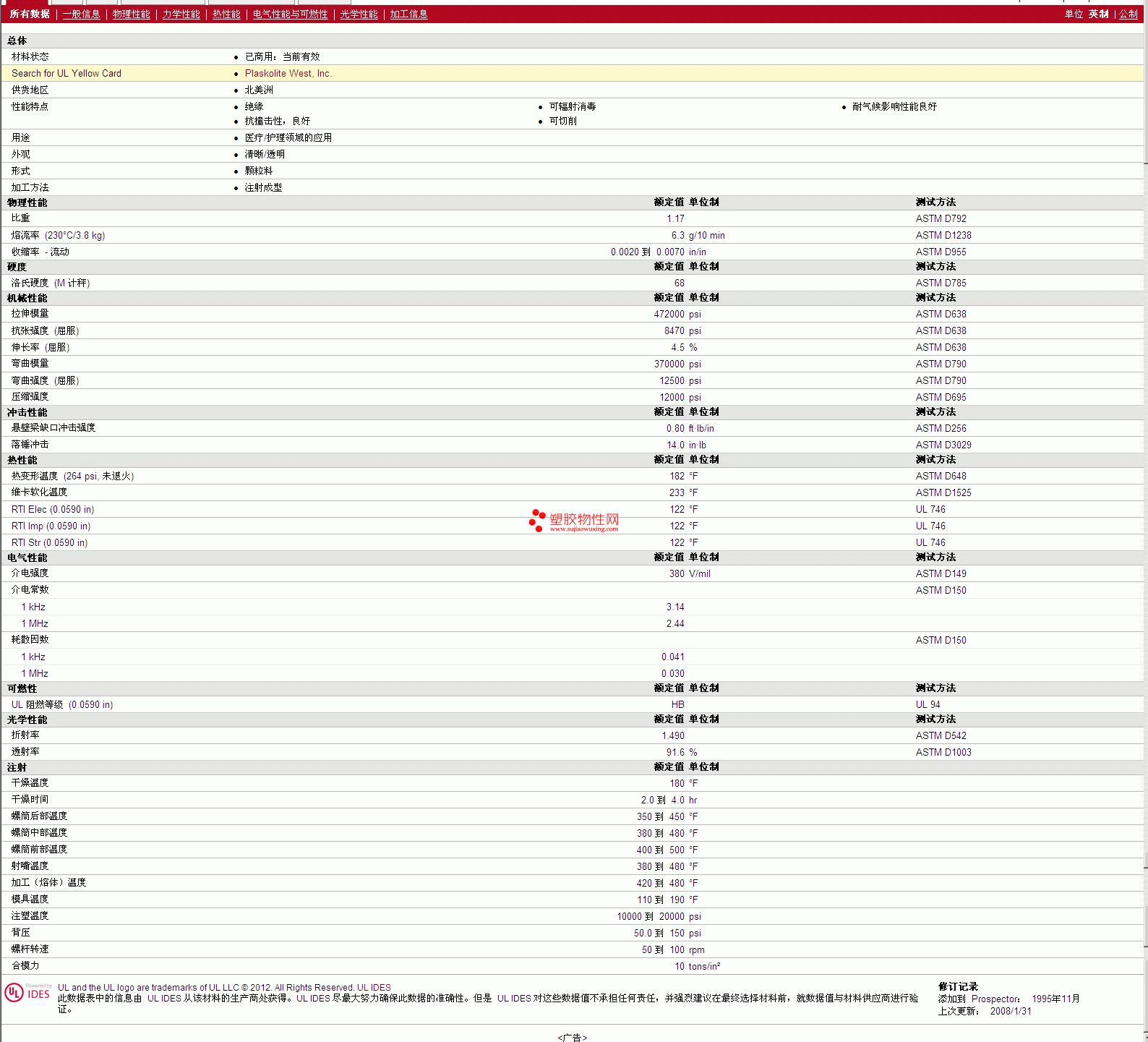Click HB flame rating value
Viewport: 1148px width, 1042px height.
click(x=677, y=704)
